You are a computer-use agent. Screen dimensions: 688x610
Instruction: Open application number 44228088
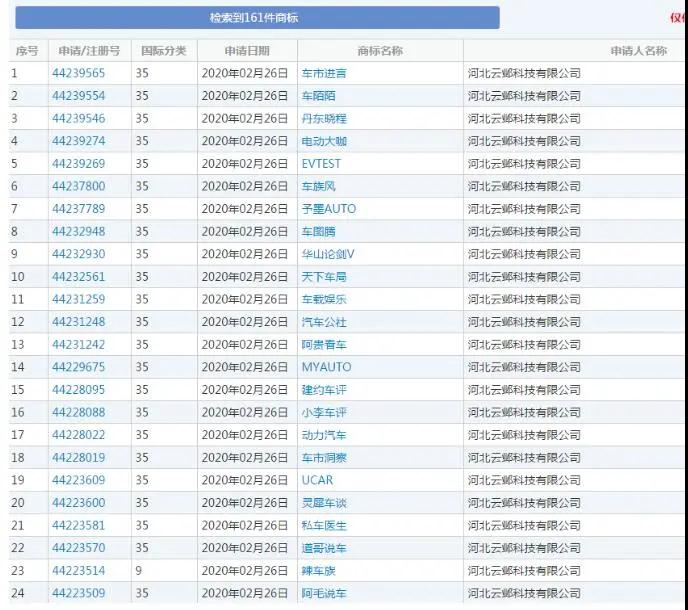coord(79,412)
